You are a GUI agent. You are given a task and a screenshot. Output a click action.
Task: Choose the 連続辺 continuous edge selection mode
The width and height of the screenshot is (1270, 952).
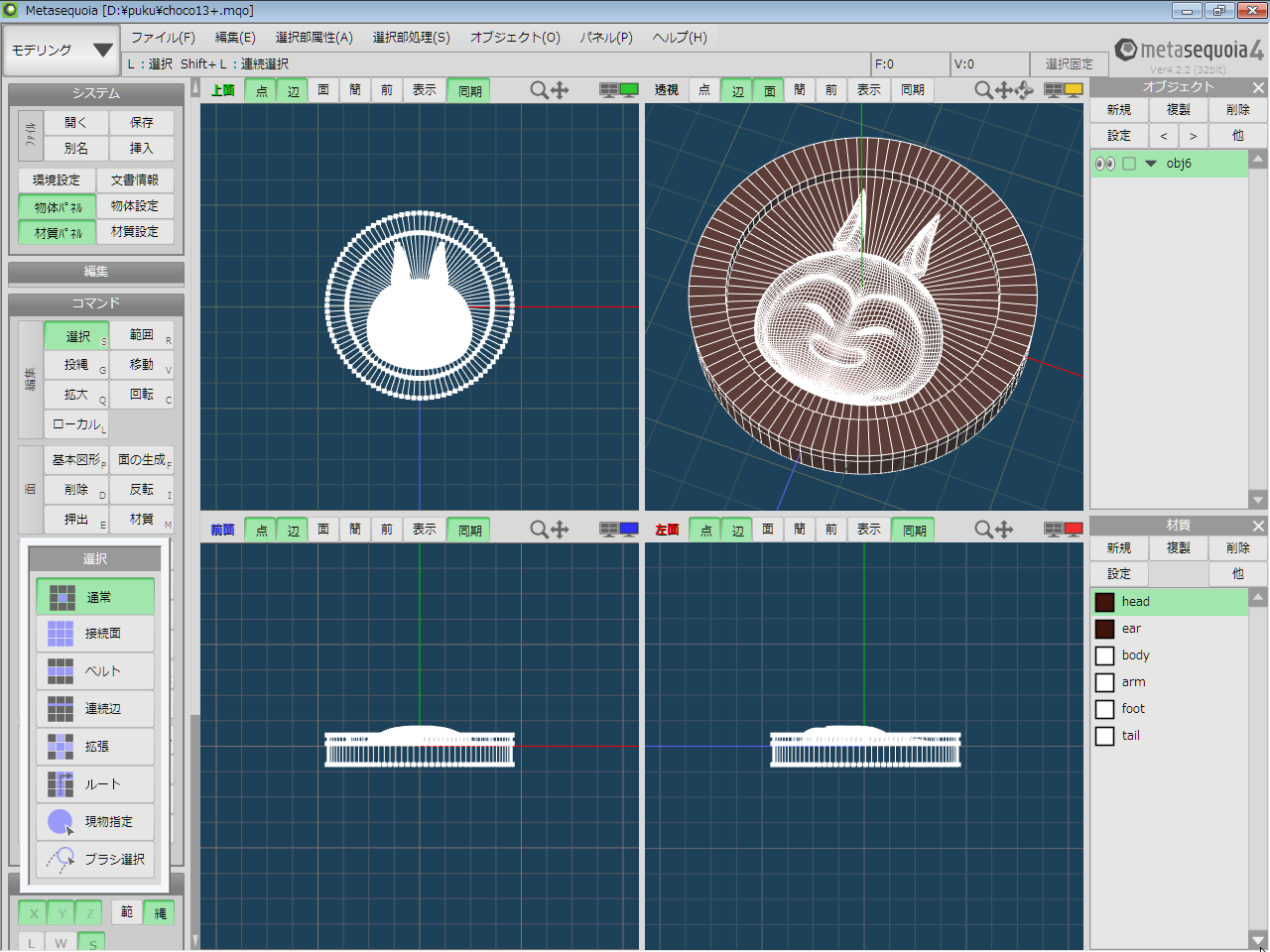pos(95,709)
